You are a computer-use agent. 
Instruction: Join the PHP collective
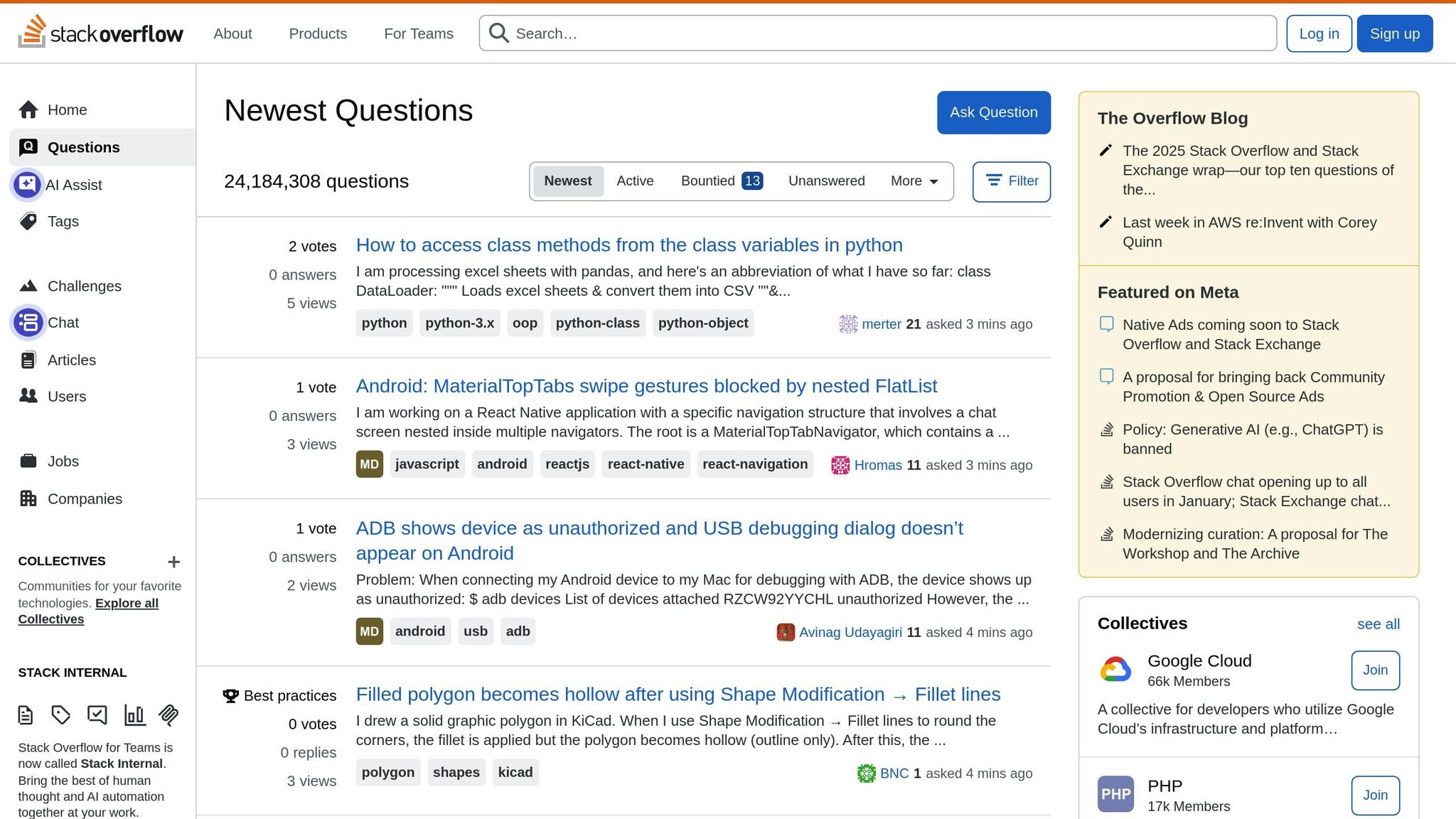tap(1375, 795)
